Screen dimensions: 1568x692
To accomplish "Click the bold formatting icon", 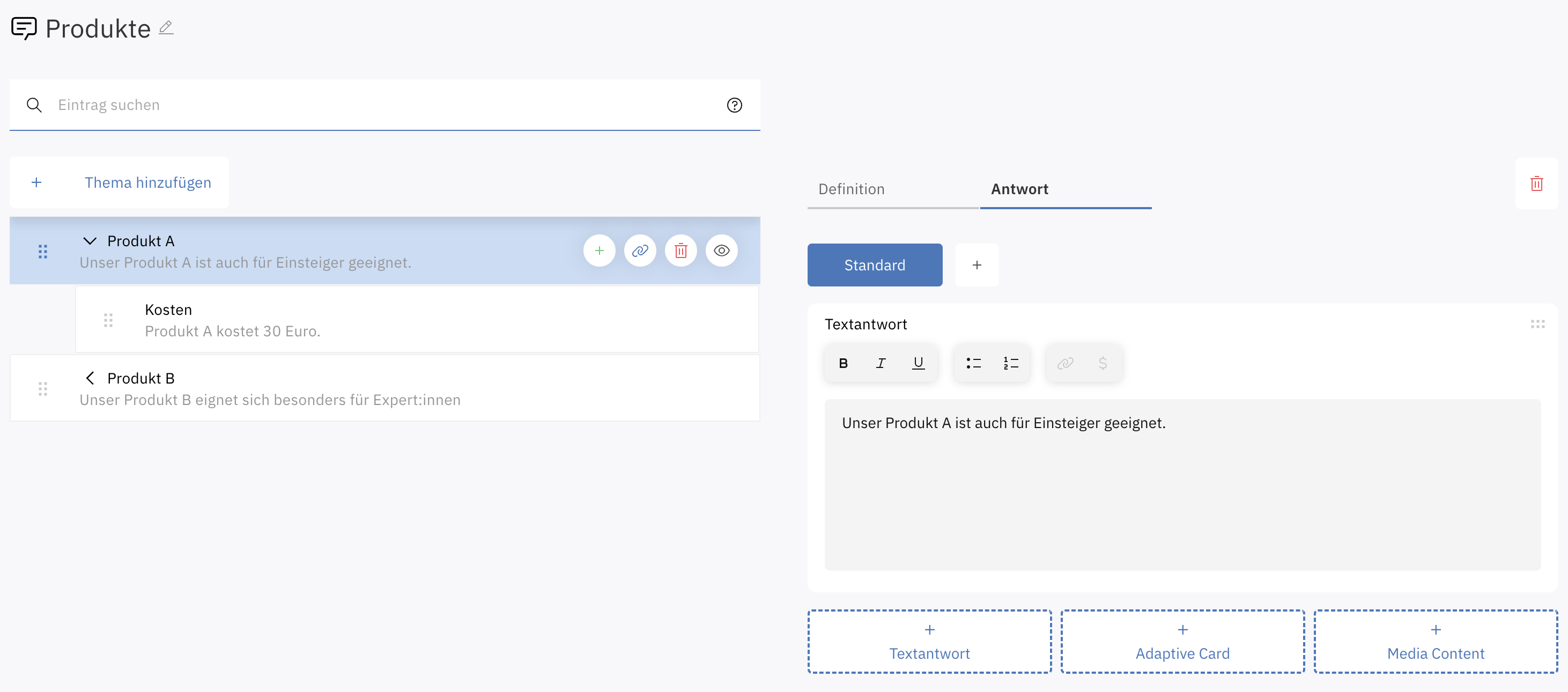I will click(x=843, y=363).
